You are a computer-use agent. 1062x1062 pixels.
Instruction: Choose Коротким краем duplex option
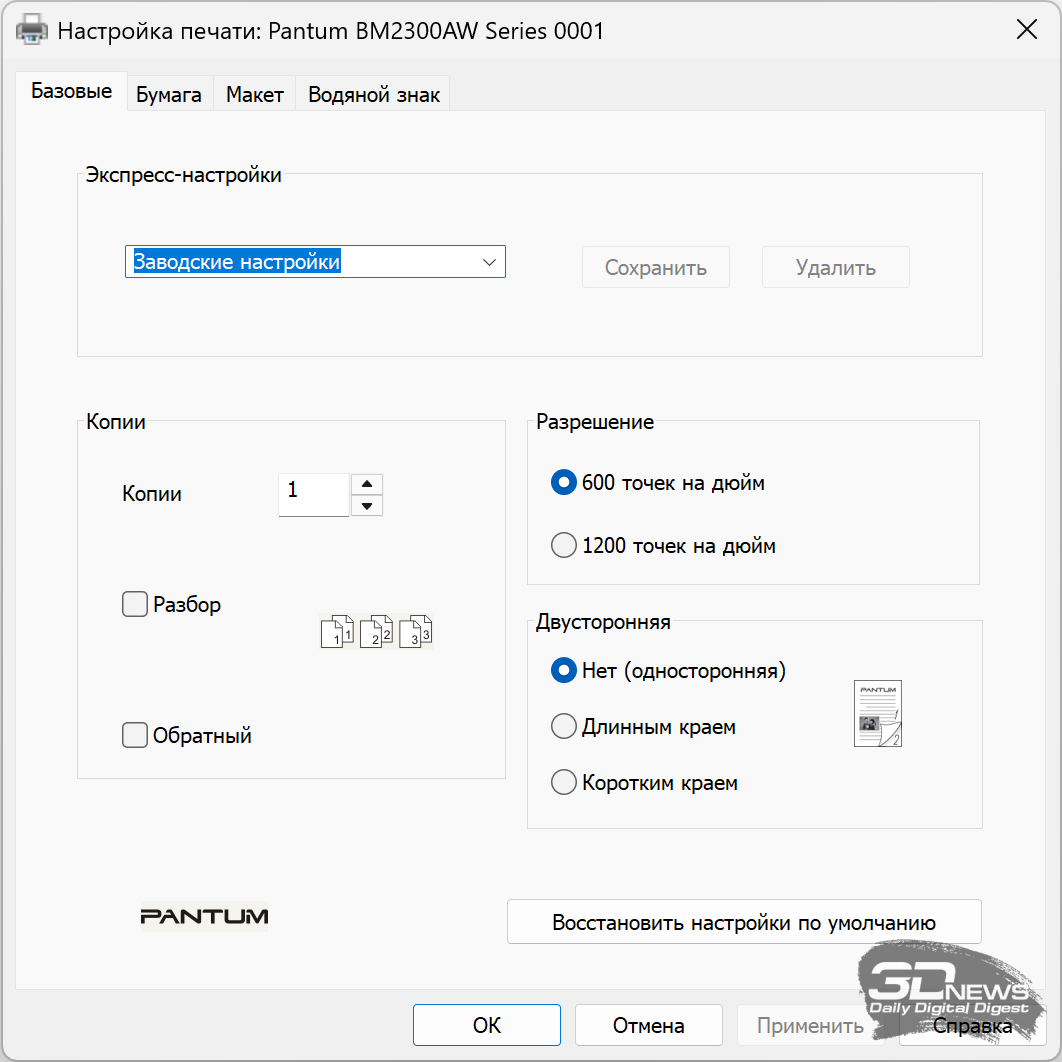564,782
